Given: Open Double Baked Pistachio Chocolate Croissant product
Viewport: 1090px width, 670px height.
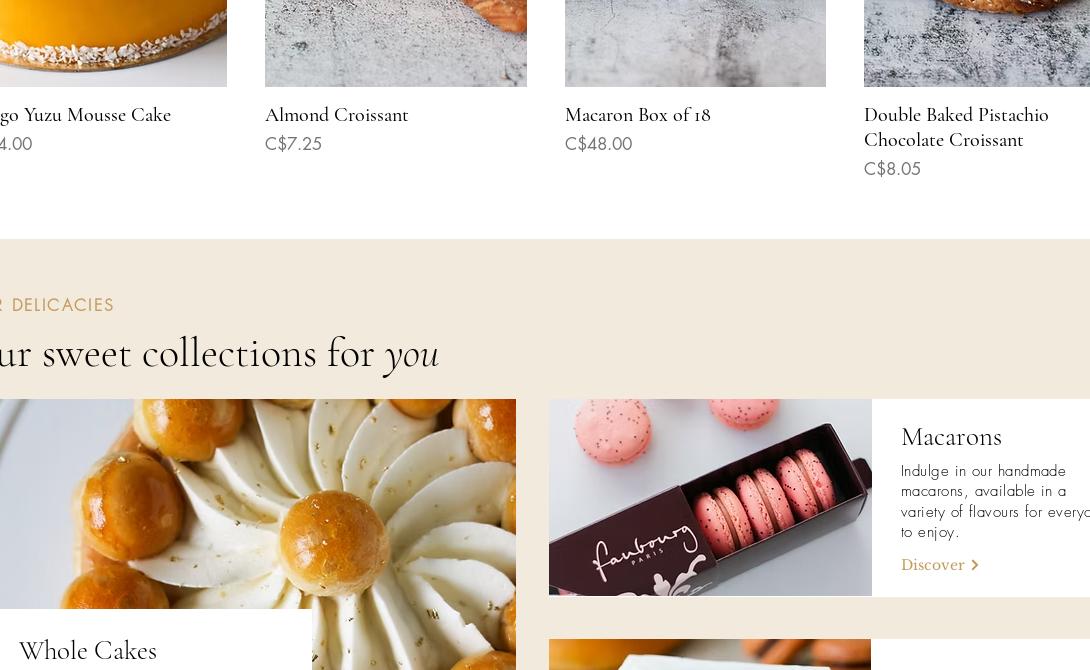Looking at the screenshot, I should [x=956, y=127].
